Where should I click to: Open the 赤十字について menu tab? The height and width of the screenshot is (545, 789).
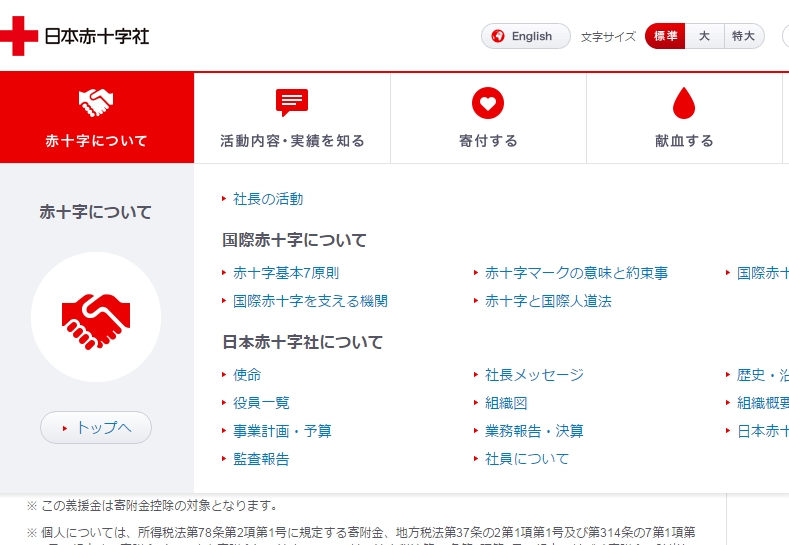coord(97,118)
